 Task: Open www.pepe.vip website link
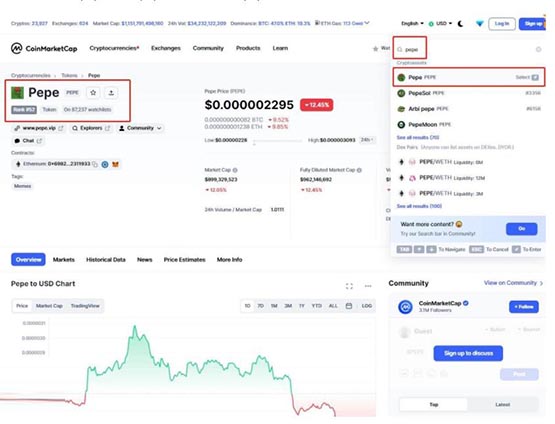pos(39,128)
